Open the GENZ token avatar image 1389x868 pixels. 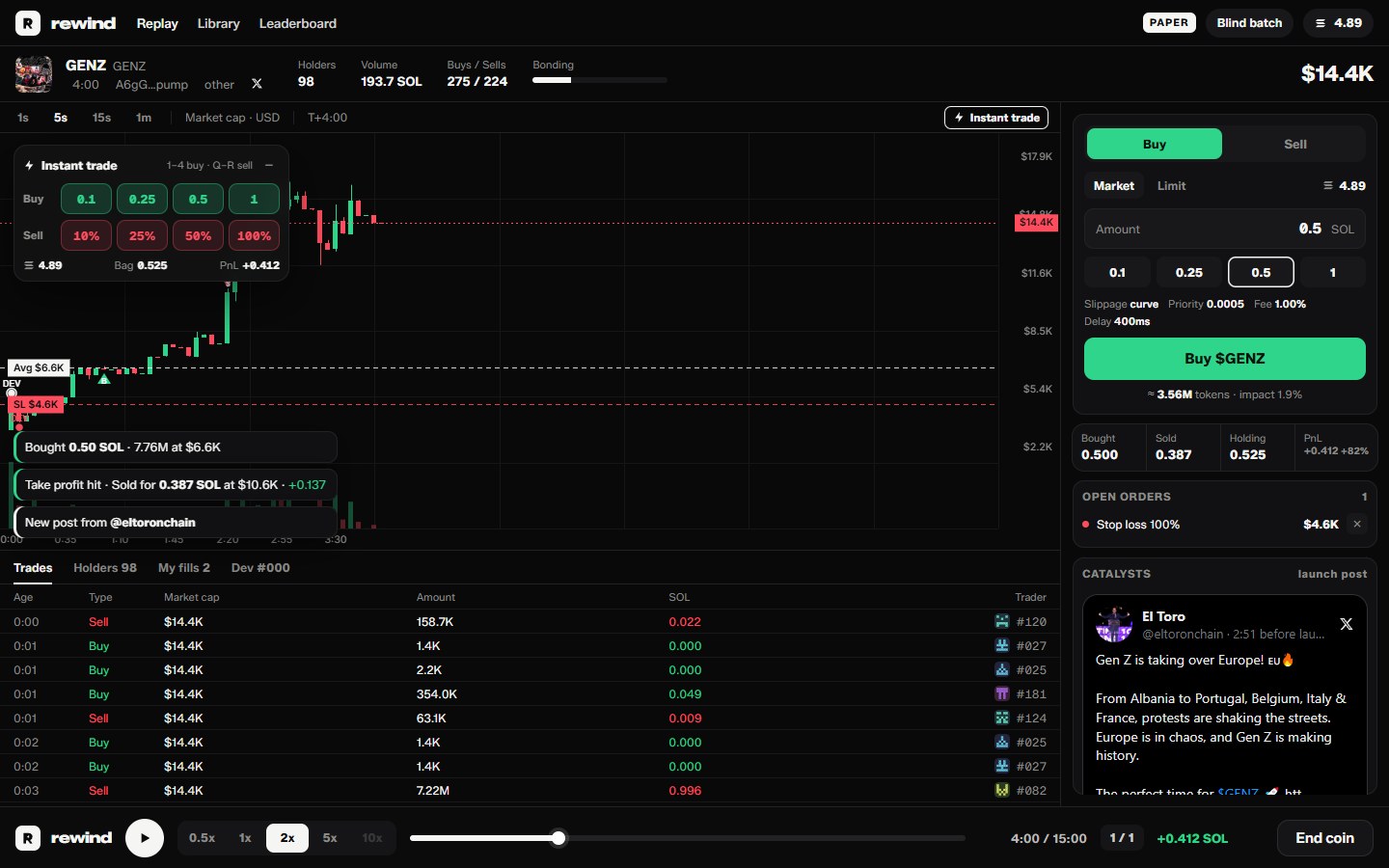click(34, 74)
